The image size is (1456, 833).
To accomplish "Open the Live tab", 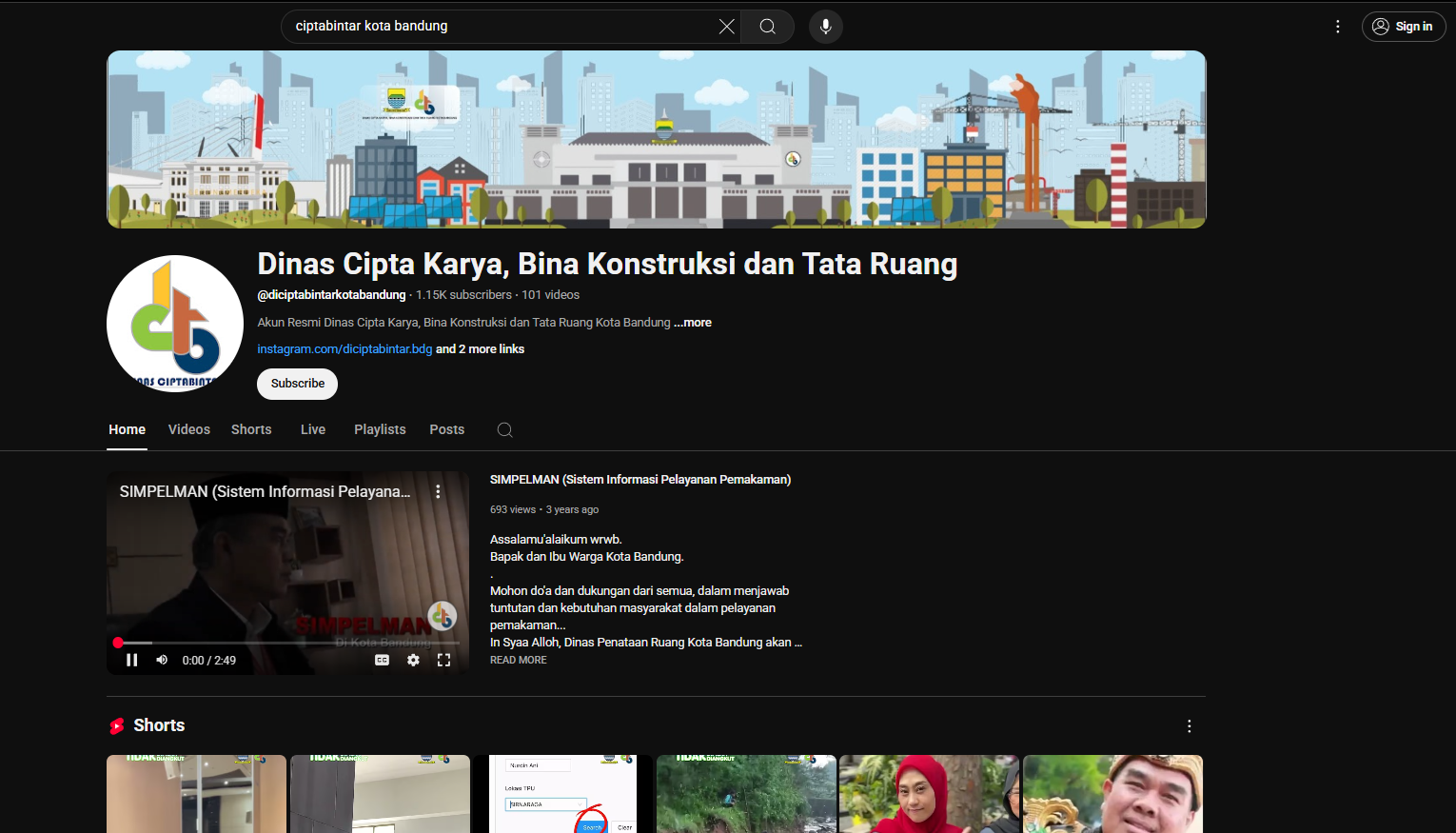I will coord(313,430).
